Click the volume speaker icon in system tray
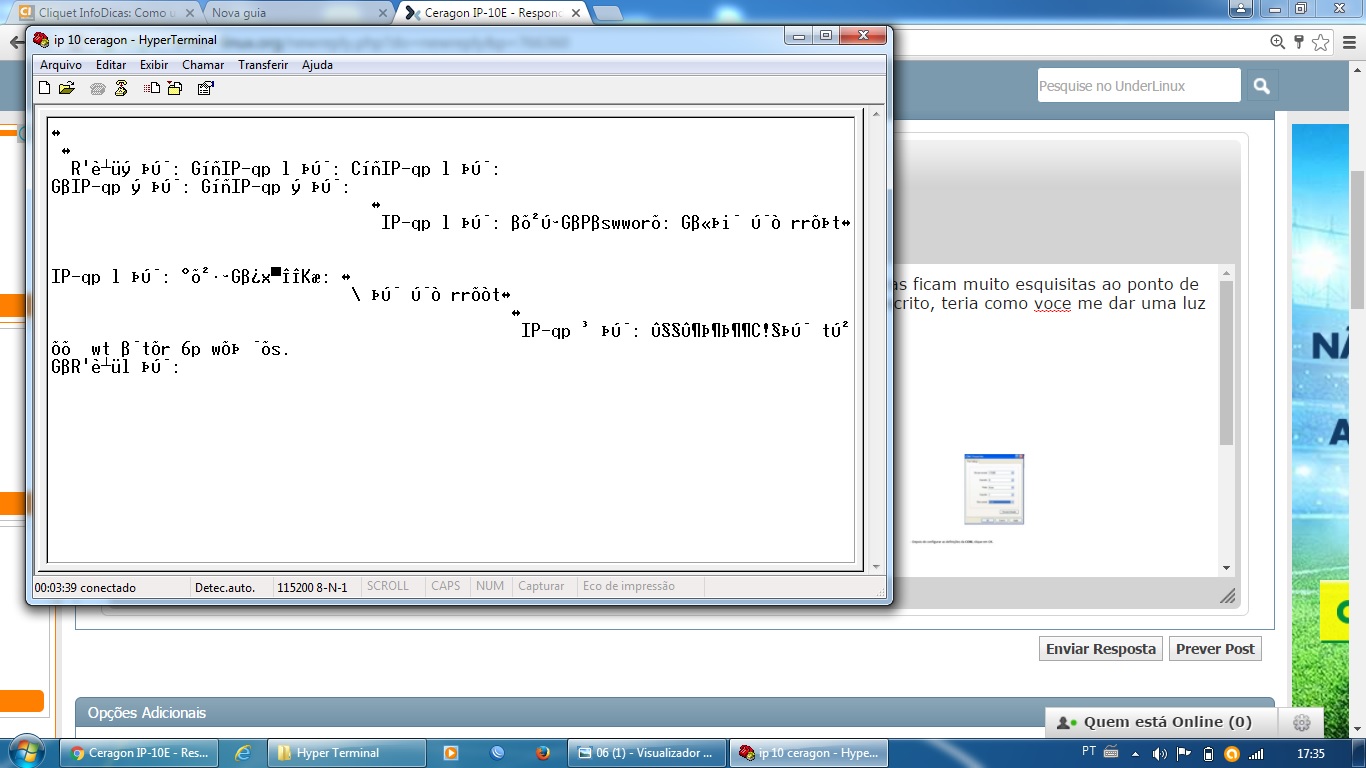The height and width of the screenshot is (768, 1366). tap(1160, 753)
